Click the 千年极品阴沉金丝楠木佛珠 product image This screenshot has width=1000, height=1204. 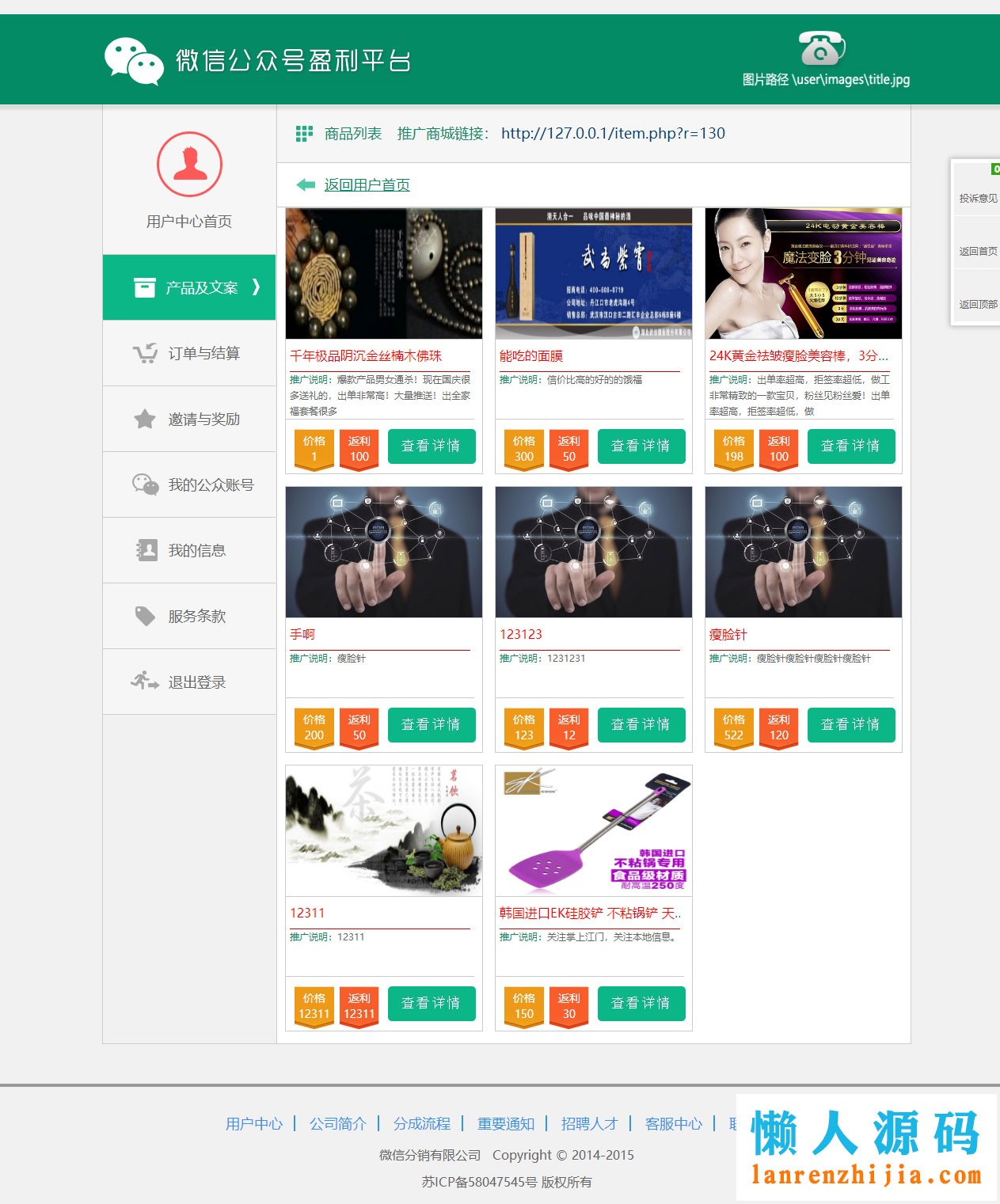tap(383, 273)
